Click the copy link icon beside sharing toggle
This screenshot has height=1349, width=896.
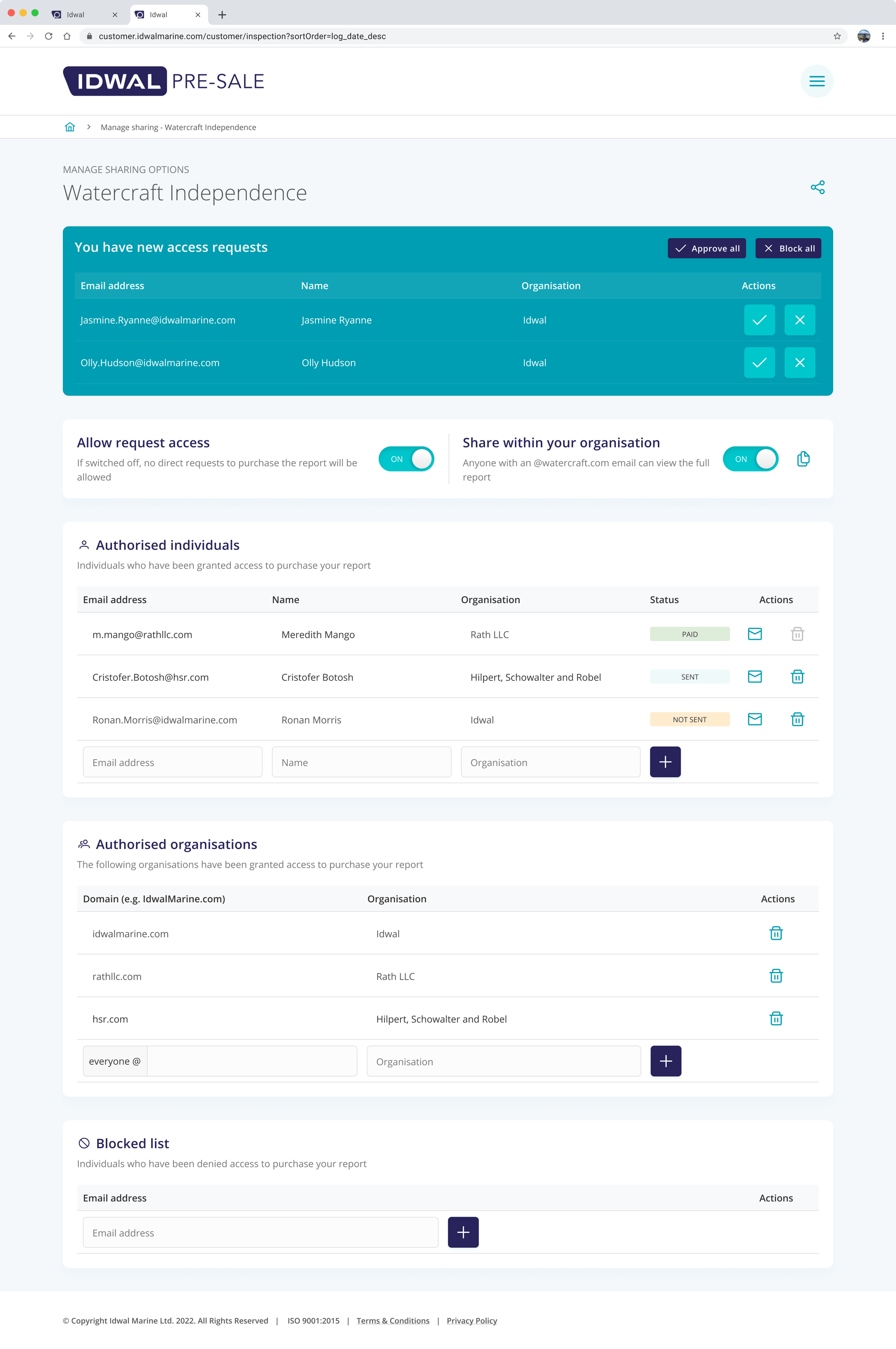click(803, 459)
